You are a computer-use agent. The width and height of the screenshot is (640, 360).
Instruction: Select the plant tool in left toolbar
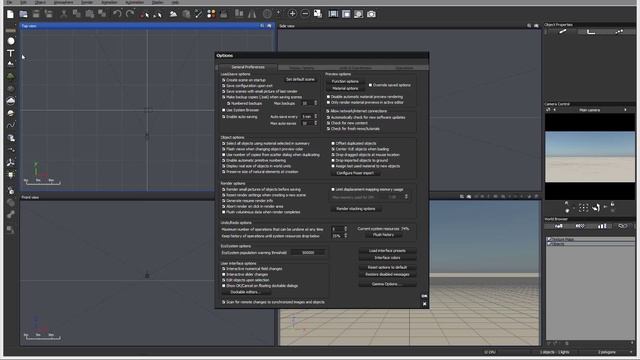pos(11,77)
